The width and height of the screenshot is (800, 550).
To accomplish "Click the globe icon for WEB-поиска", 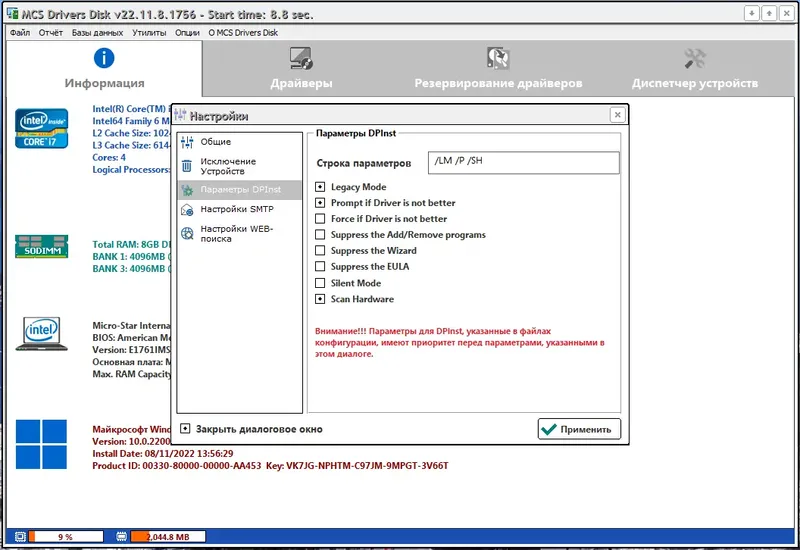I will point(187,234).
